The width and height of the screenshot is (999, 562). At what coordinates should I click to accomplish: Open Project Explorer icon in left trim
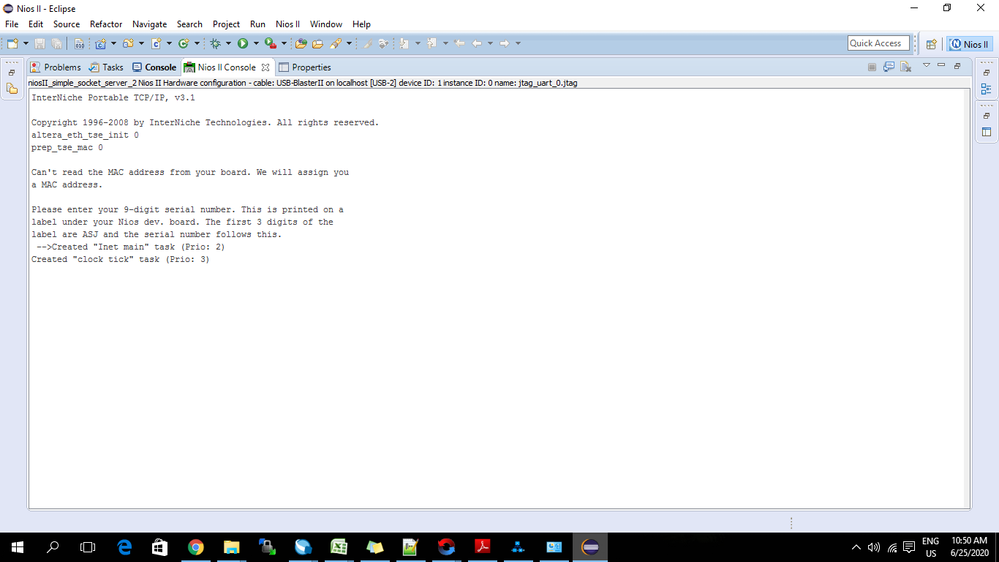(x=12, y=89)
